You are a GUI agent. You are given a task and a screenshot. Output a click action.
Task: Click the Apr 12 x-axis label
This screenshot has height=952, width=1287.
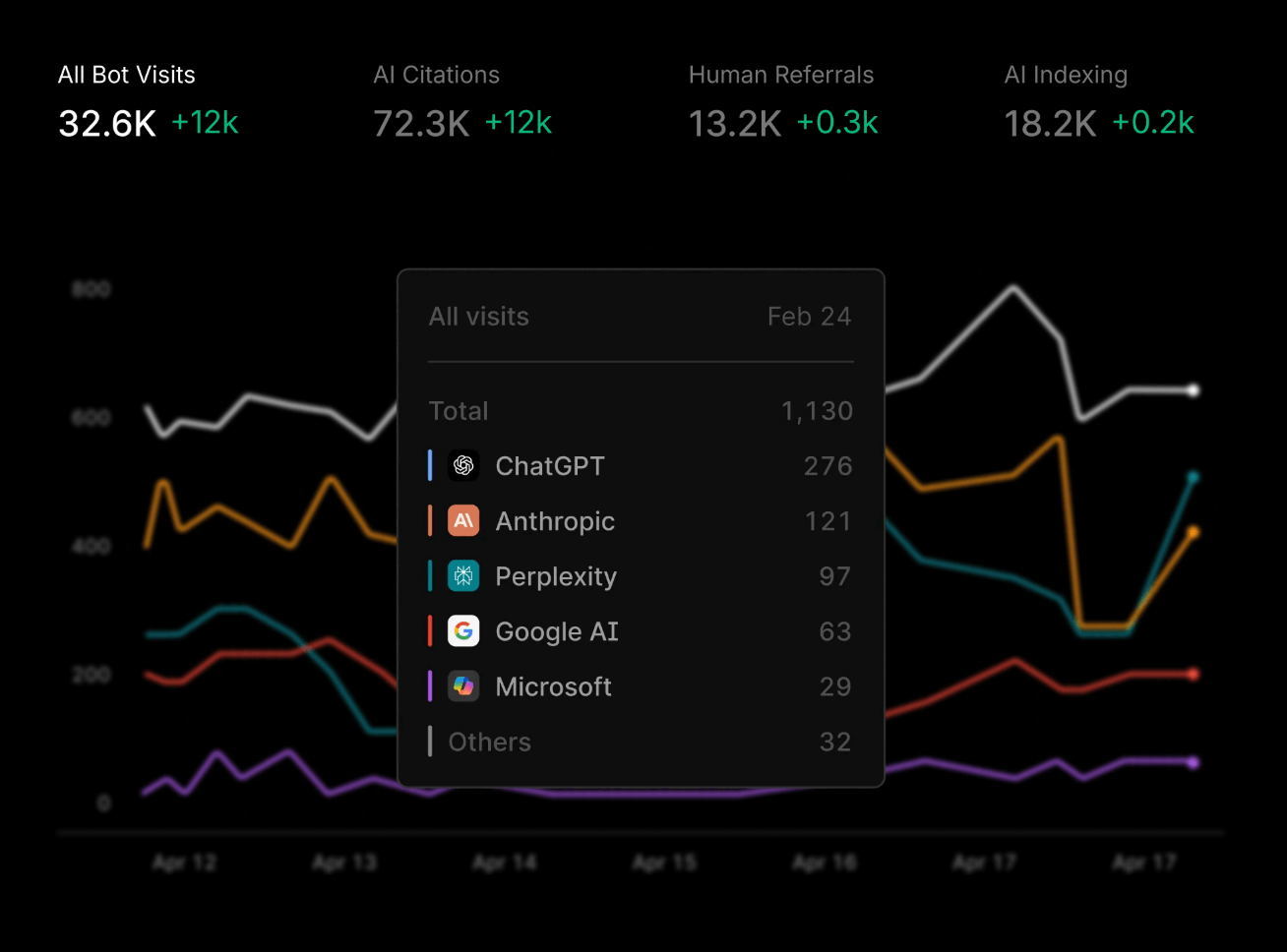[x=184, y=863]
